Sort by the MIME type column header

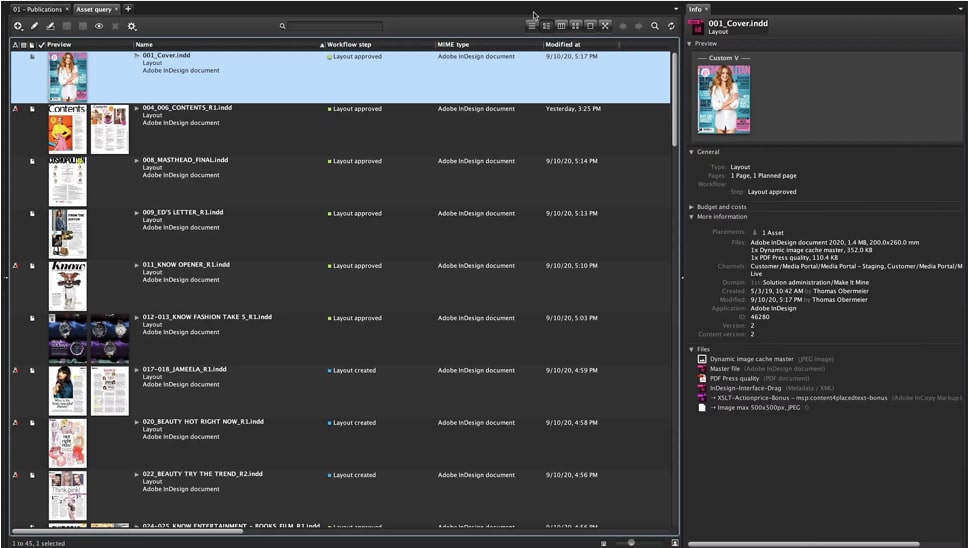(x=489, y=44)
